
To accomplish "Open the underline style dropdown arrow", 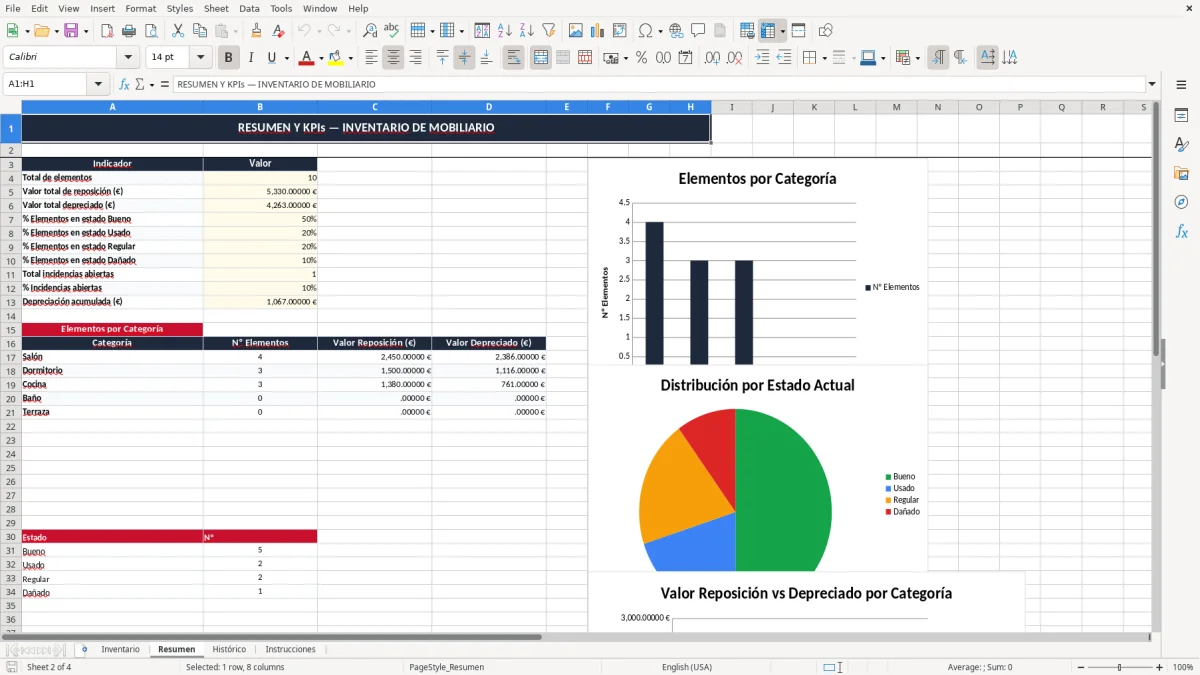I will [286, 58].
